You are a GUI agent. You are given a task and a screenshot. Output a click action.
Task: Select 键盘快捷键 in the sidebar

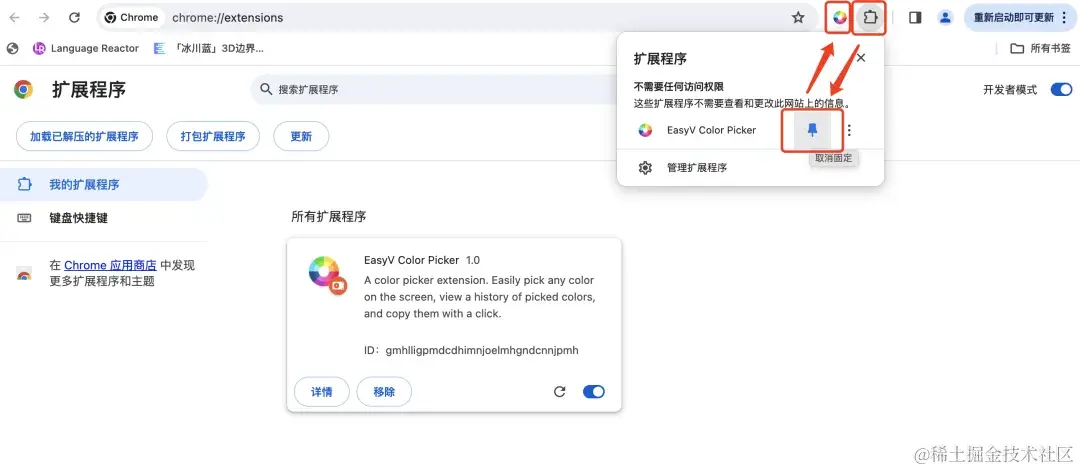(x=103, y=218)
